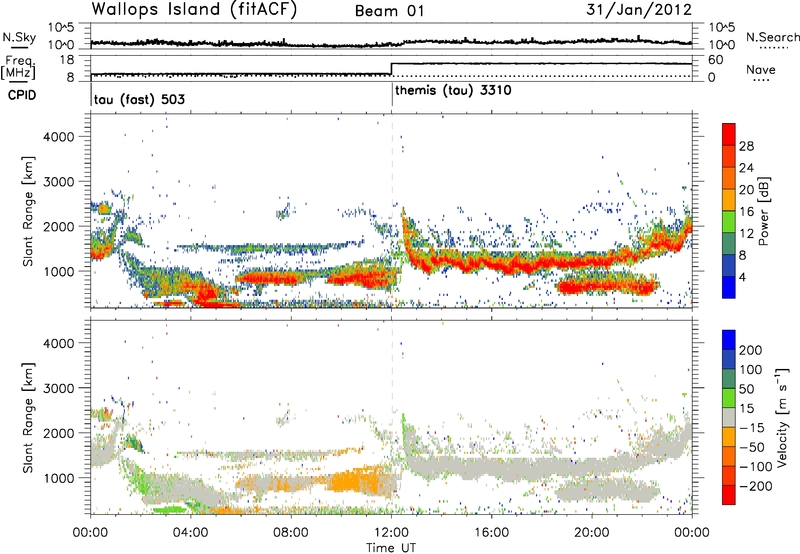Viewport: 800px width, 554px height.
Task: Pick the blue bottom segment of the power color bar
Action: tap(729, 287)
